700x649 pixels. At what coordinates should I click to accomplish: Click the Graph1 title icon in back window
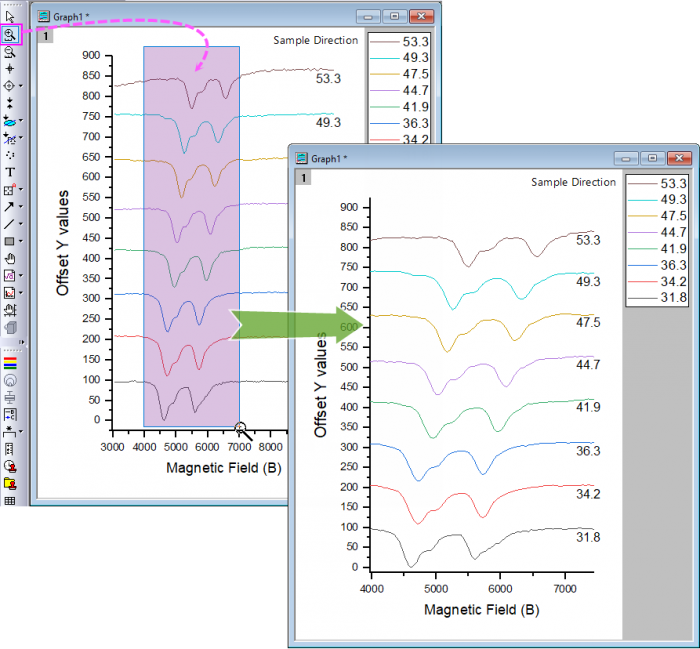point(43,17)
